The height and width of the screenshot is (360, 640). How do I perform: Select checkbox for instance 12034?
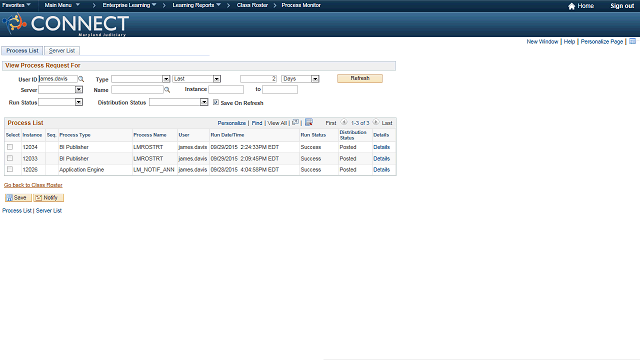tap(10, 147)
